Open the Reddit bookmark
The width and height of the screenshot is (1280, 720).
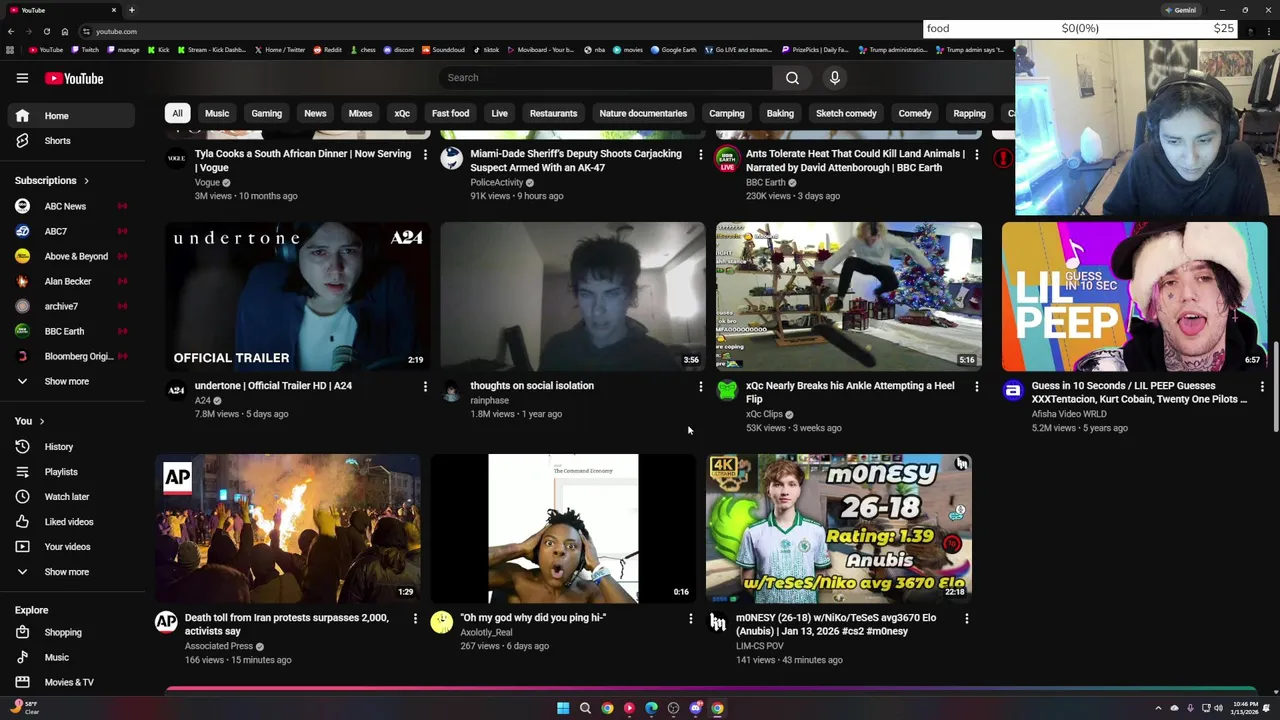(328, 50)
